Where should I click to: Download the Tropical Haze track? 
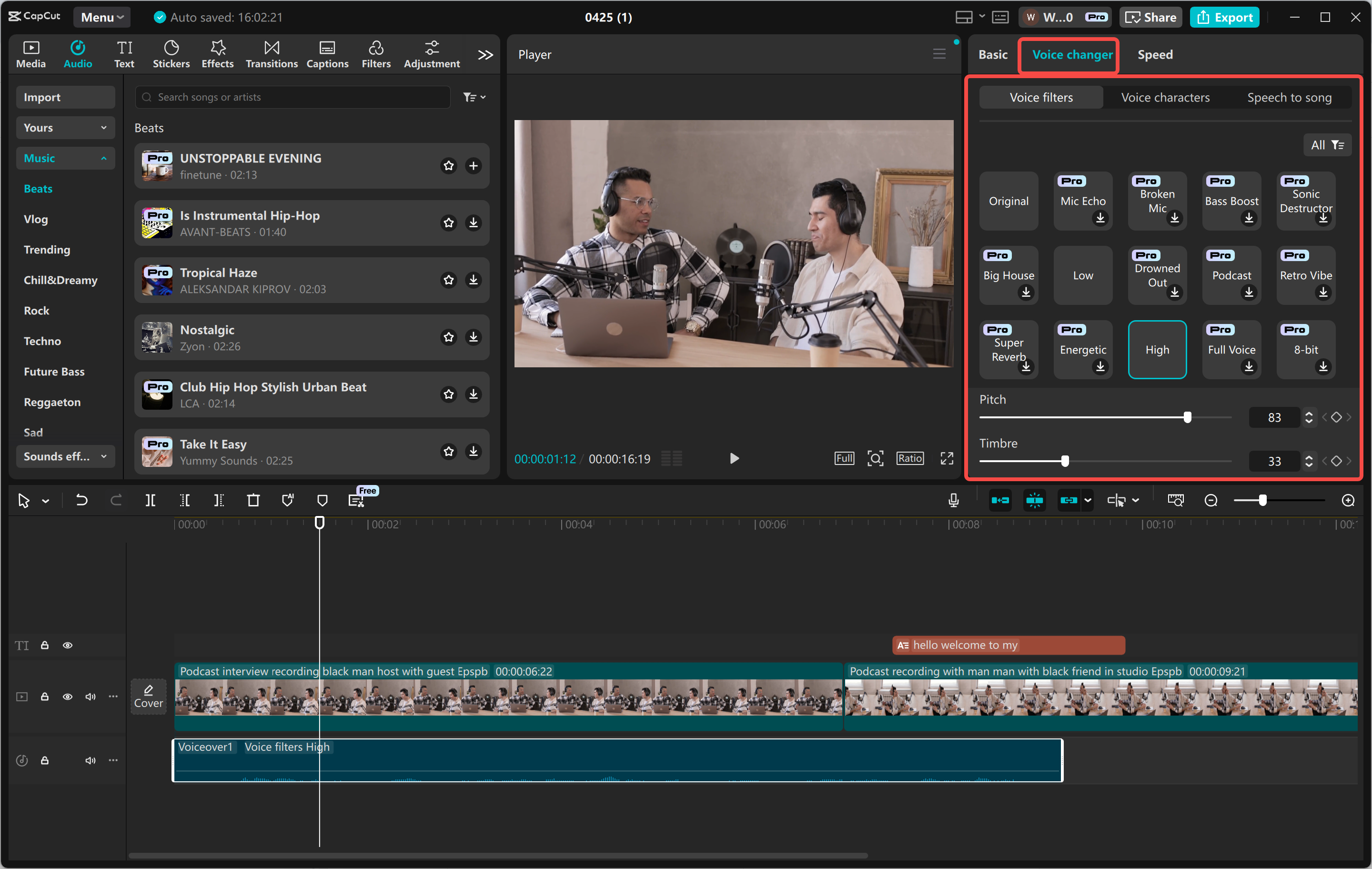click(x=473, y=280)
